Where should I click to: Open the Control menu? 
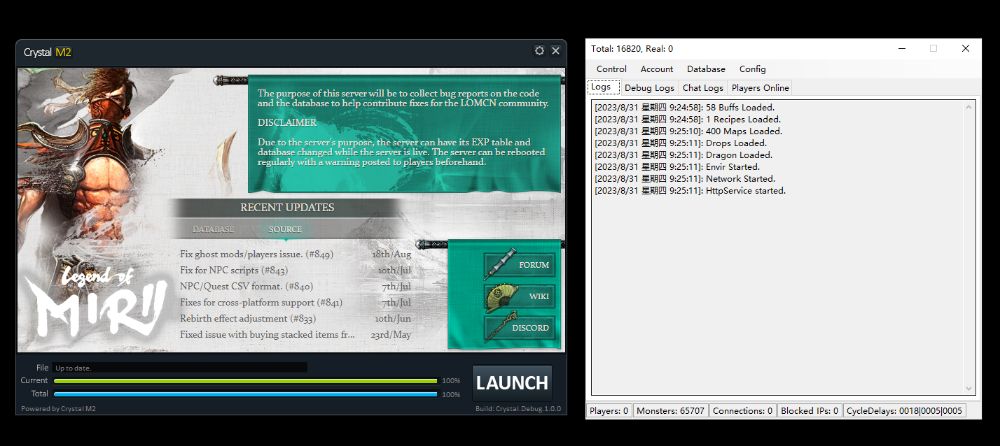pyautogui.click(x=611, y=69)
